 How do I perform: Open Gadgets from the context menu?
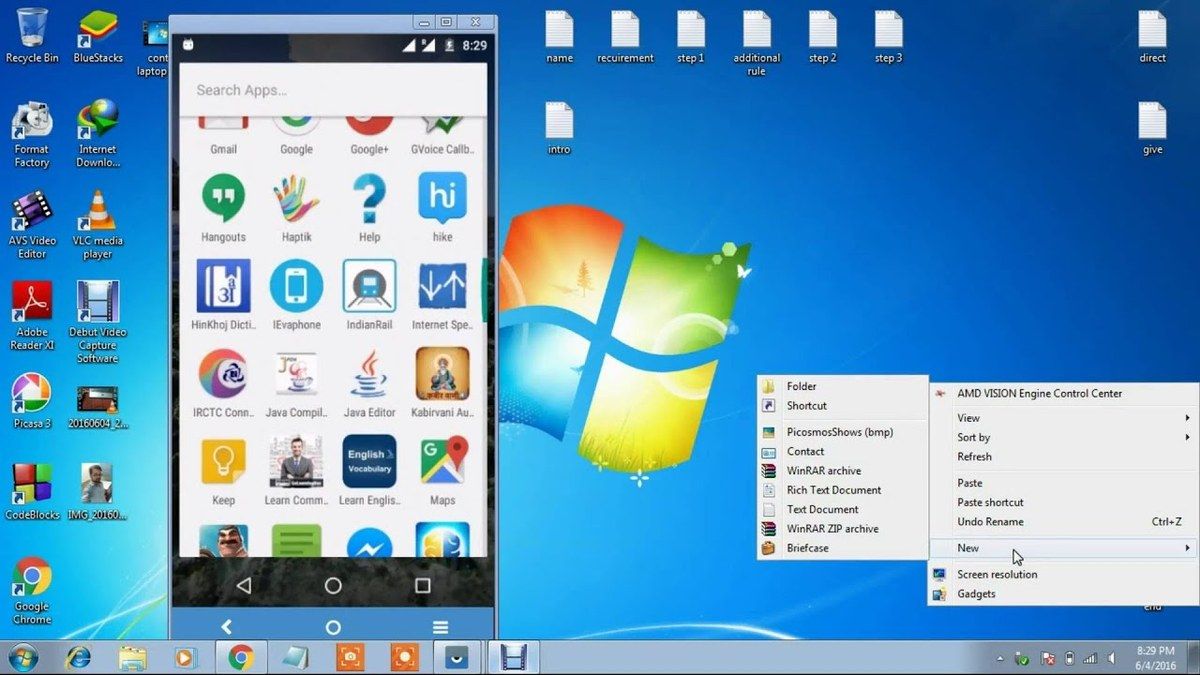[x=1064, y=594]
